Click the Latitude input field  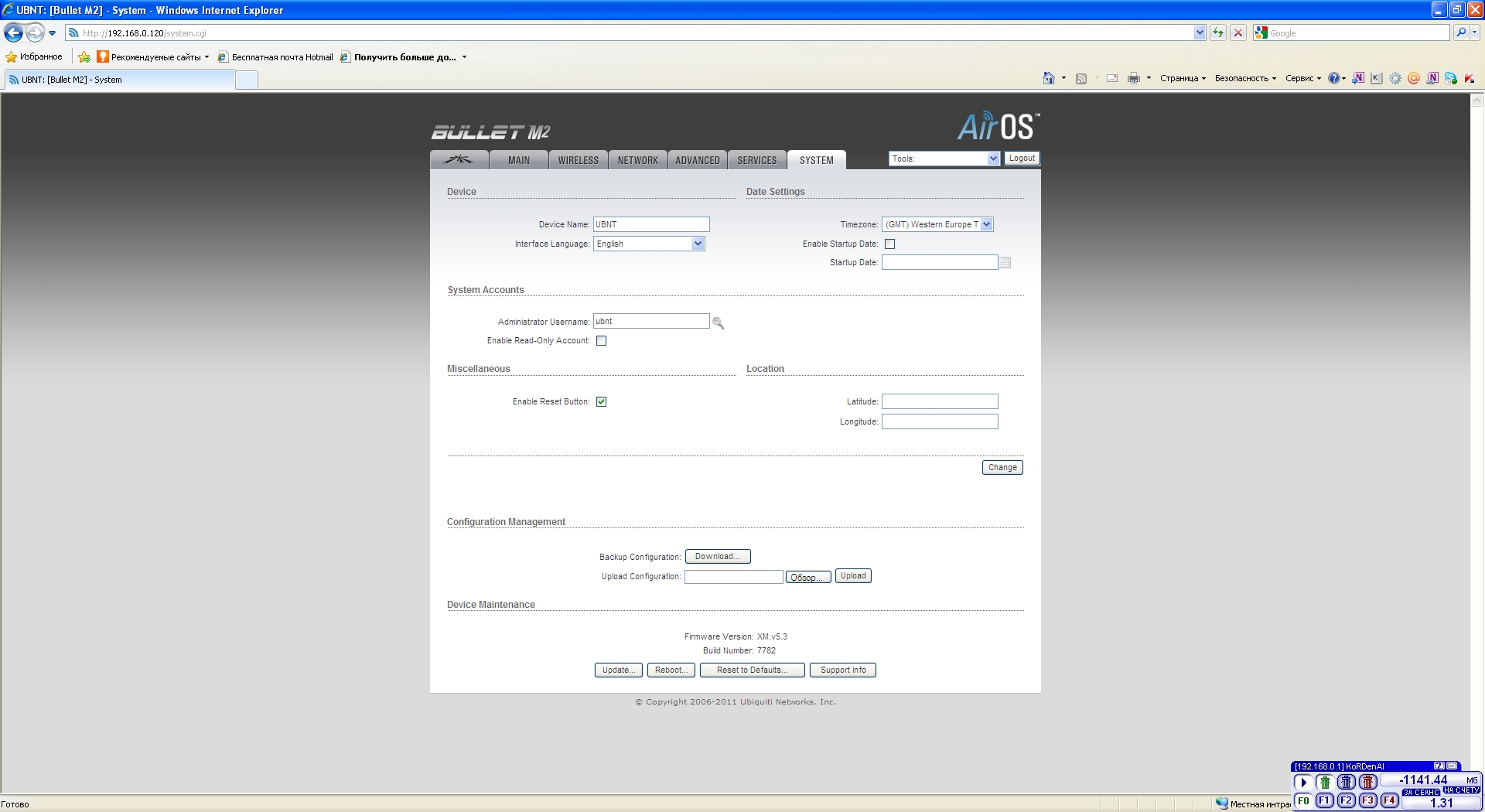tap(940, 401)
